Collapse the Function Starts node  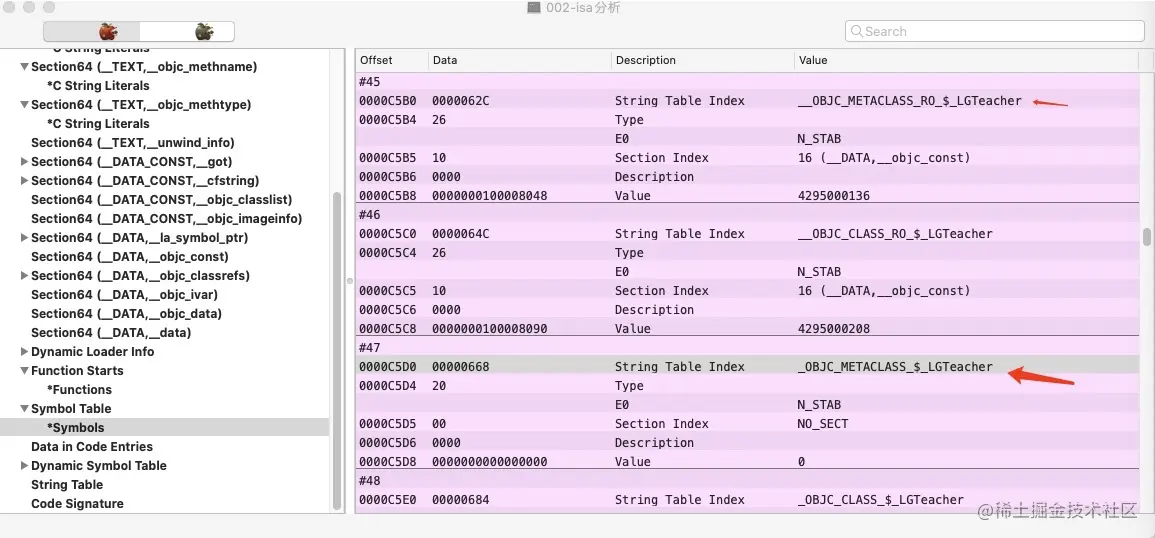pyautogui.click(x=24, y=371)
